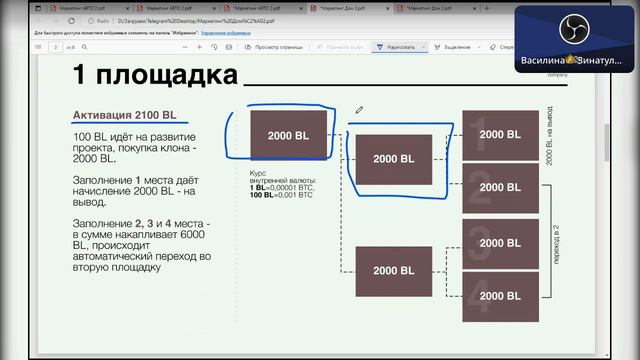This screenshot has height=360, width=640.
Task: Click the Василина Зинатул video tile
Action: point(574,39)
